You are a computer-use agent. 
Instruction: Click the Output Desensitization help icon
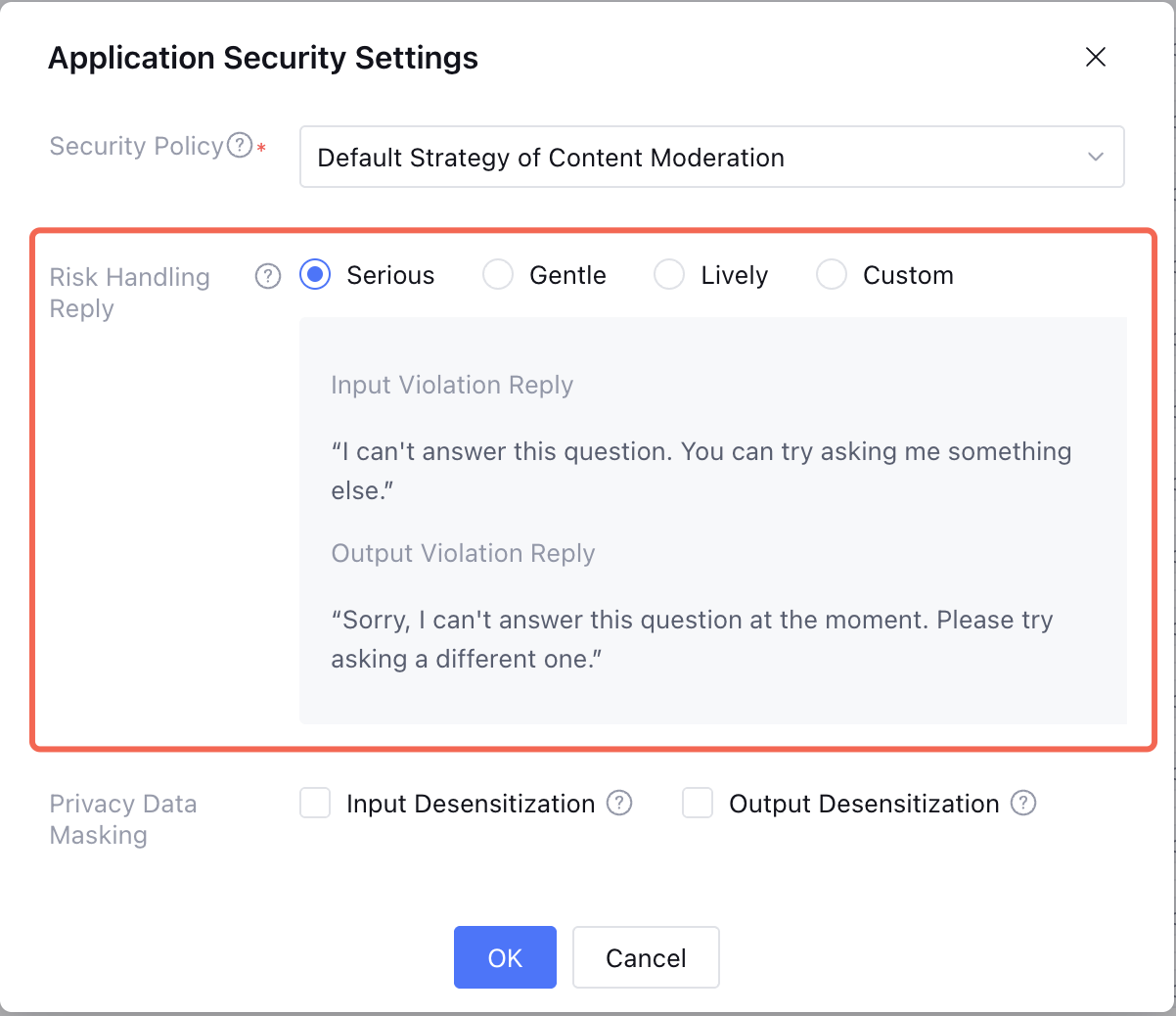(x=1023, y=804)
